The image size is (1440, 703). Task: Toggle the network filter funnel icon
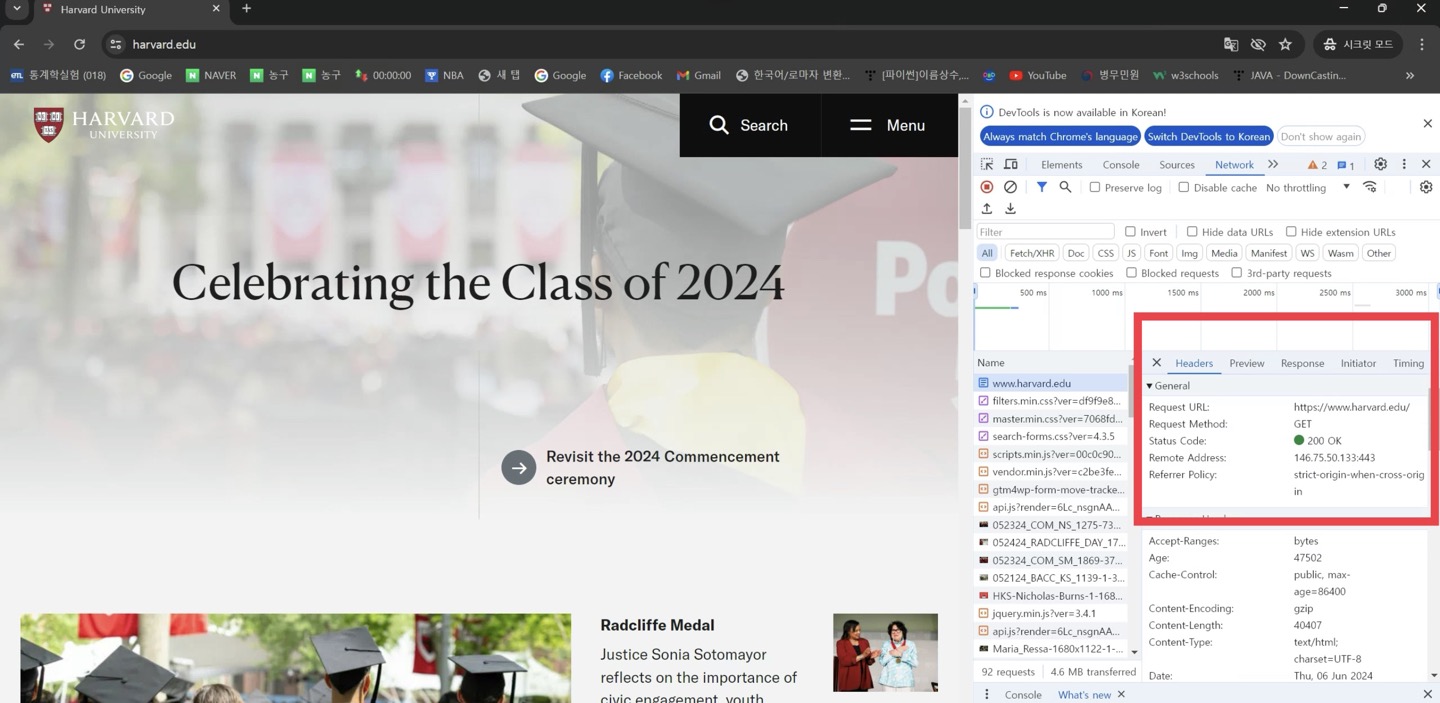[1042, 187]
